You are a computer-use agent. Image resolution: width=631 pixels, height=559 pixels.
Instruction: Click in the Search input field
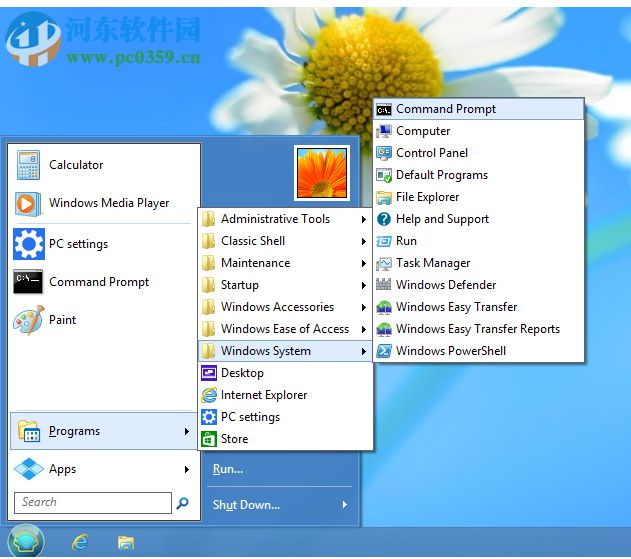pos(93,503)
